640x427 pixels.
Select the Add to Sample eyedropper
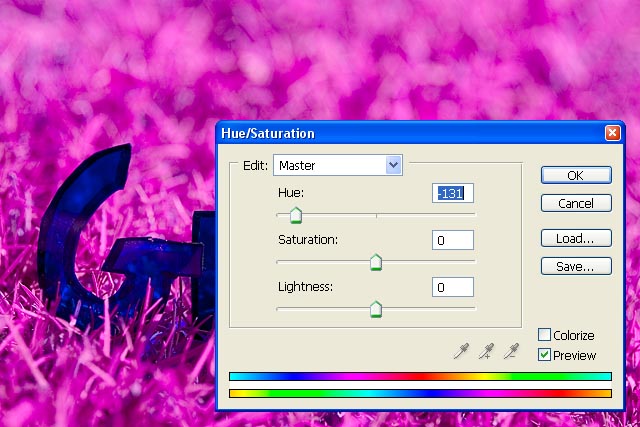[x=487, y=350]
